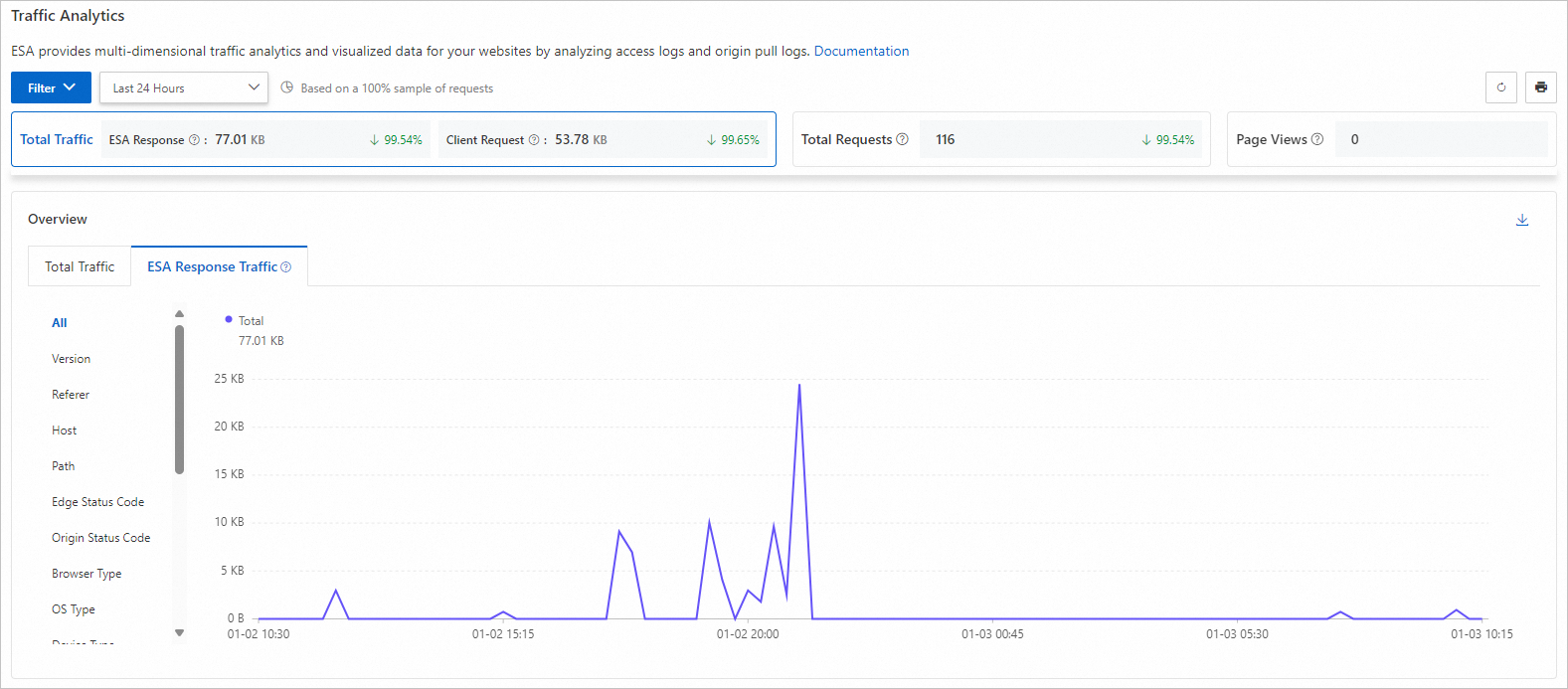
Task: Select the OS Type dimension
Action: tap(74, 609)
